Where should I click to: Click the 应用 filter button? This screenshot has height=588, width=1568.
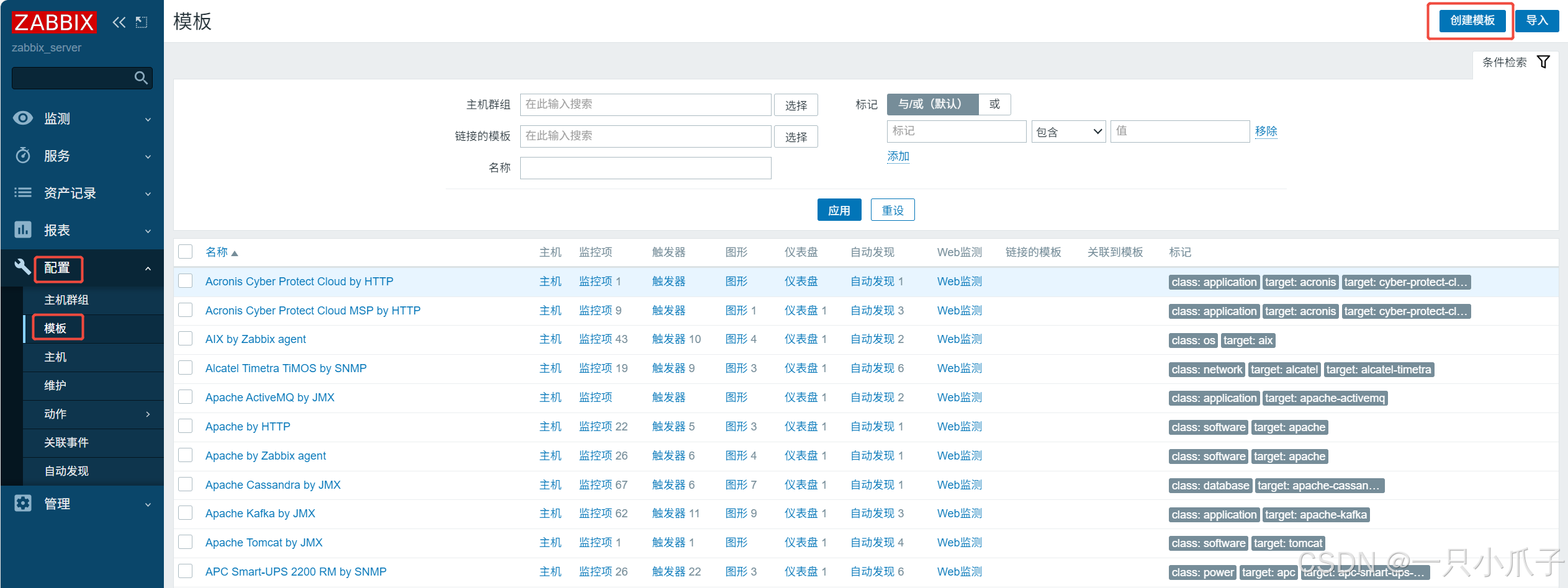(839, 210)
